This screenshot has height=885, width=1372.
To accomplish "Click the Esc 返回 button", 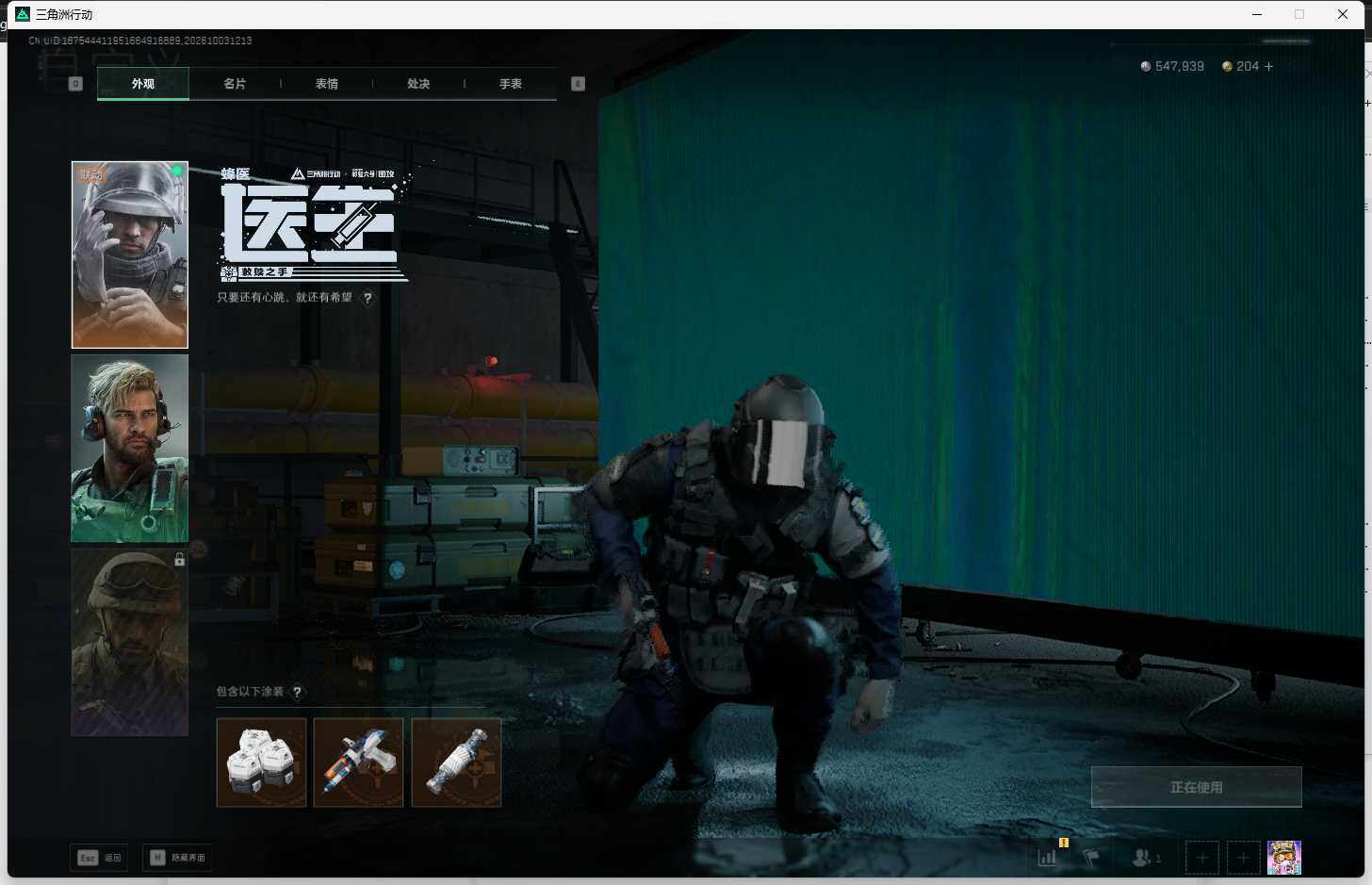I will coord(100,858).
